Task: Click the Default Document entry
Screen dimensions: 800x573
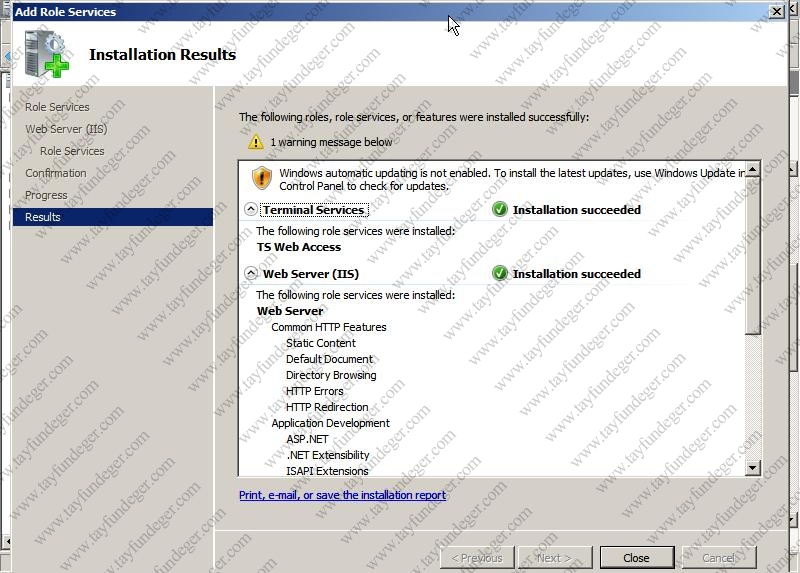Action: pyautogui.click(x=329, y=359)
